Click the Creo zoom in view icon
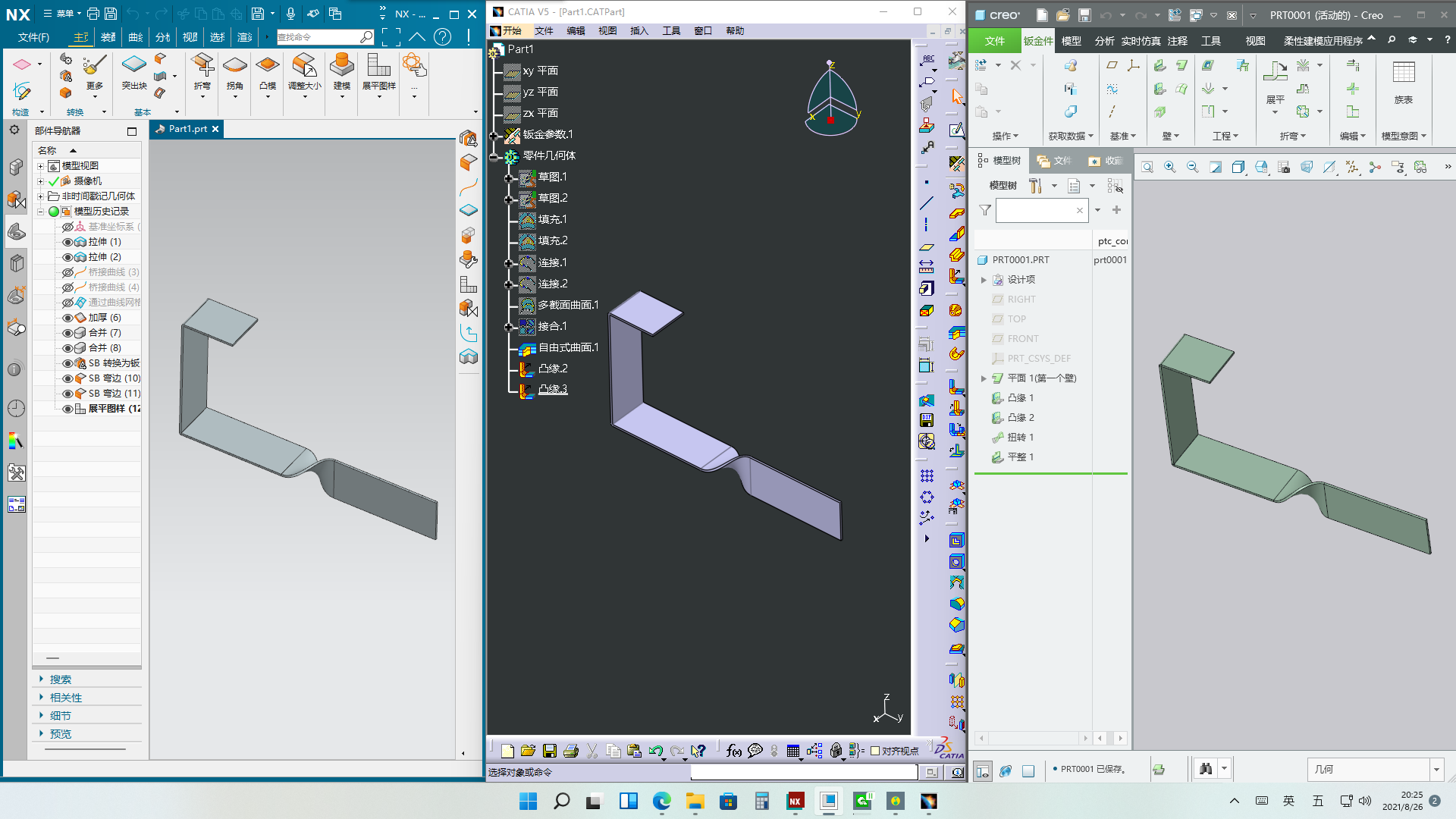 [1170, 167]
